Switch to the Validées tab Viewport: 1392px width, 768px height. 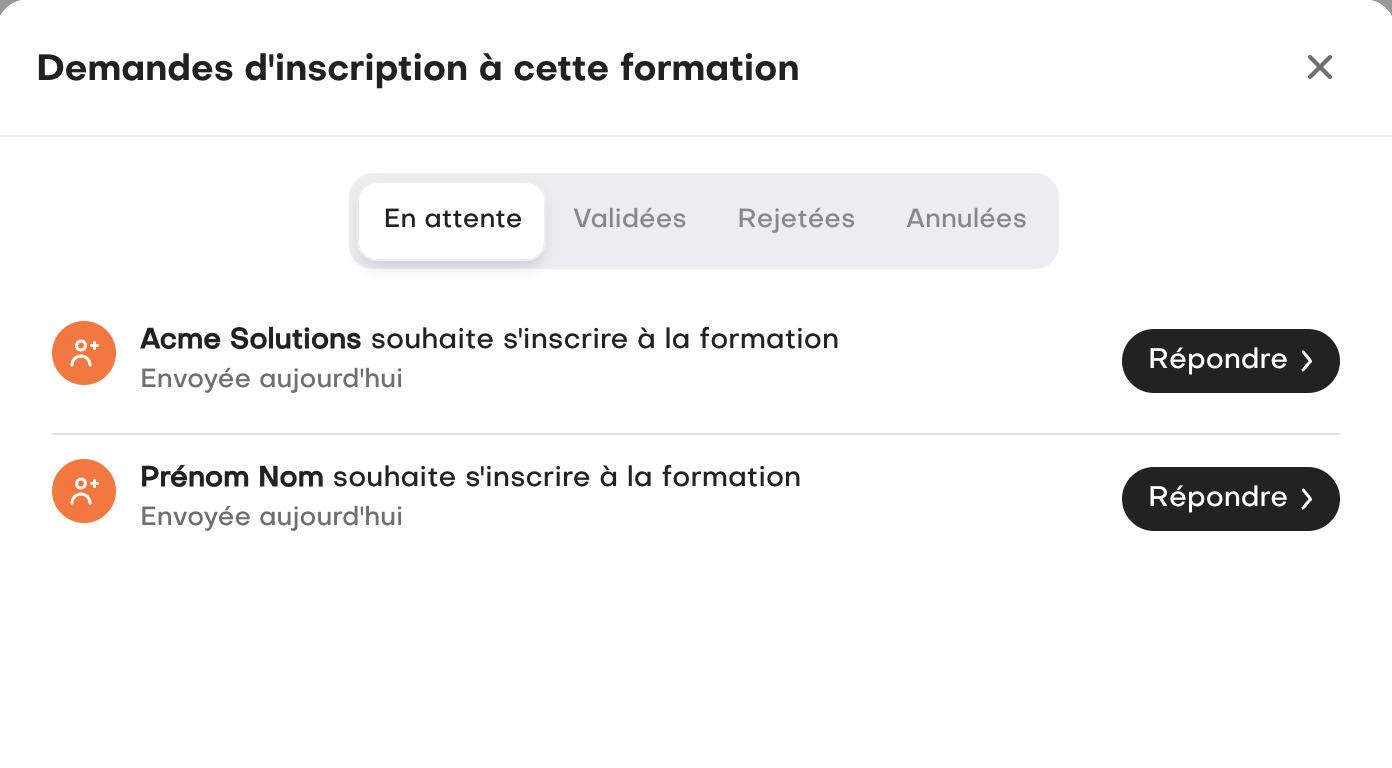pos(629,220)
